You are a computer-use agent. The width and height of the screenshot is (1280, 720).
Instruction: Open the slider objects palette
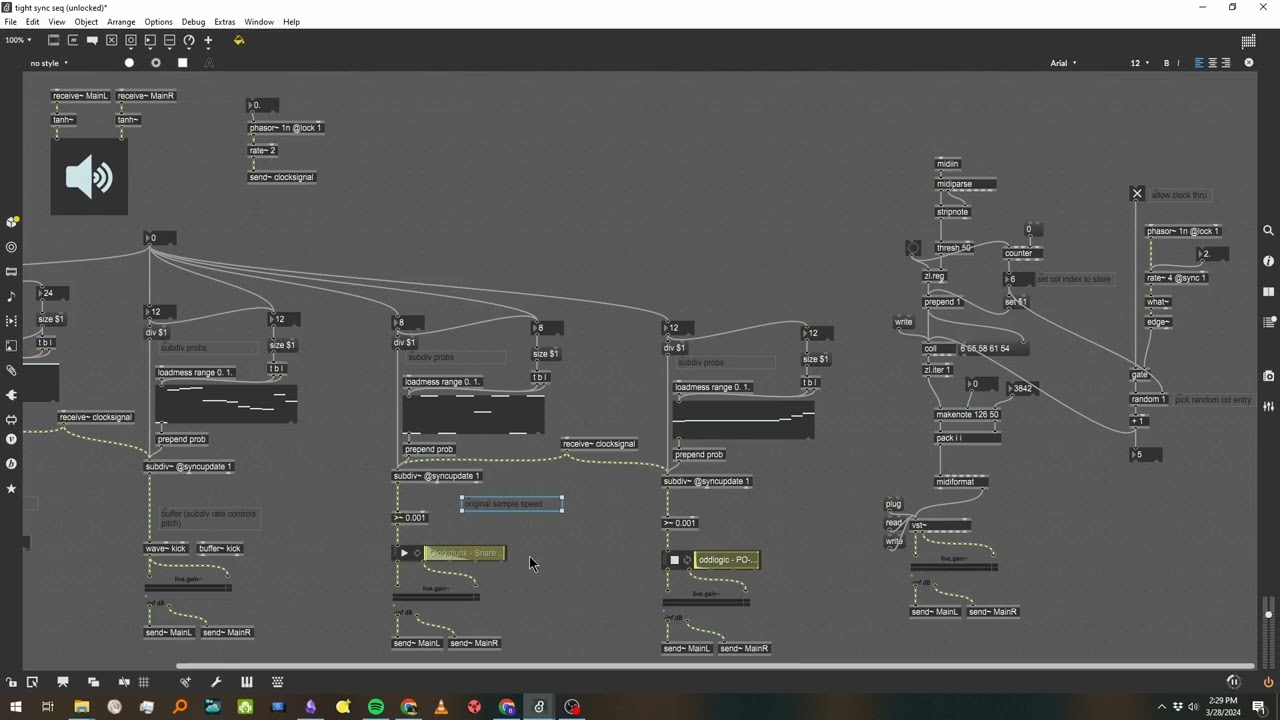(x=169, y=40)
